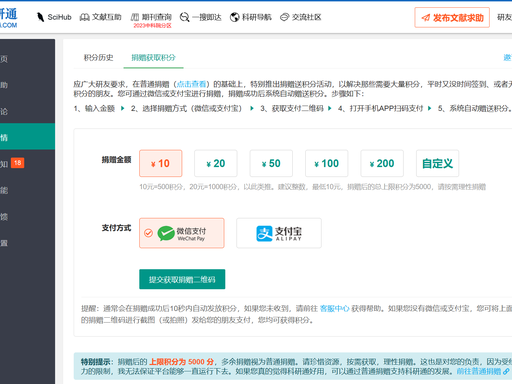The width and height of the screenshot is (512, 384).
Task: Switch to the 积分历史 tab
Action: 98,58
